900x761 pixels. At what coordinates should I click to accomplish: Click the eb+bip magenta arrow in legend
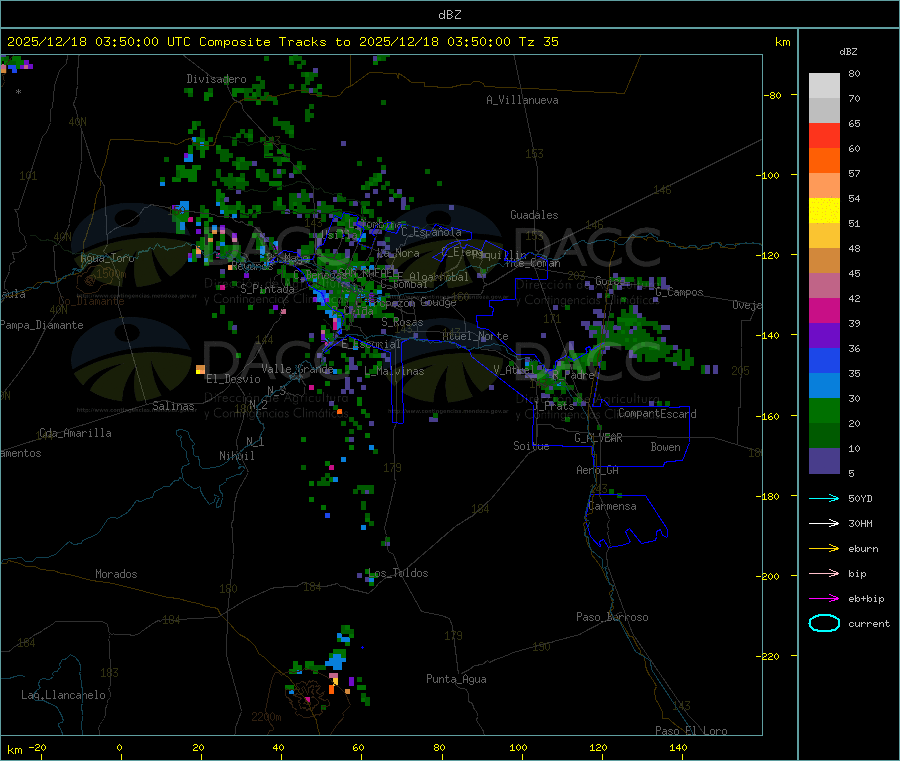824,599
